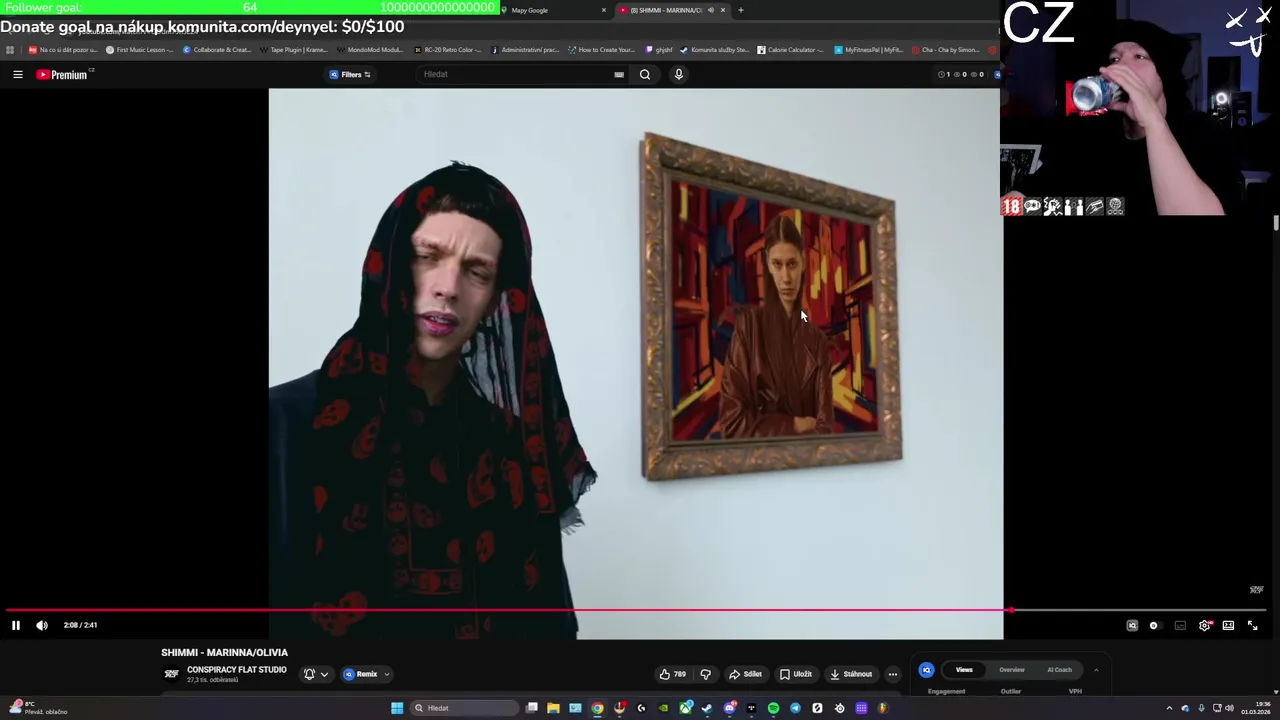This screenshot has width=1280, height=720.
Task: Open the system tray speaker volume icon
Action: pos(1229,708)
